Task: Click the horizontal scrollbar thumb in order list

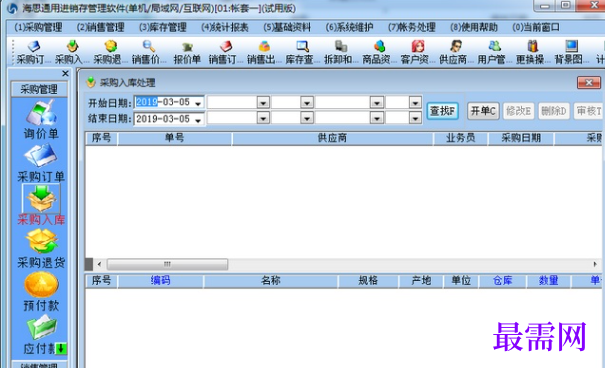Action: (x=167, y=264)
